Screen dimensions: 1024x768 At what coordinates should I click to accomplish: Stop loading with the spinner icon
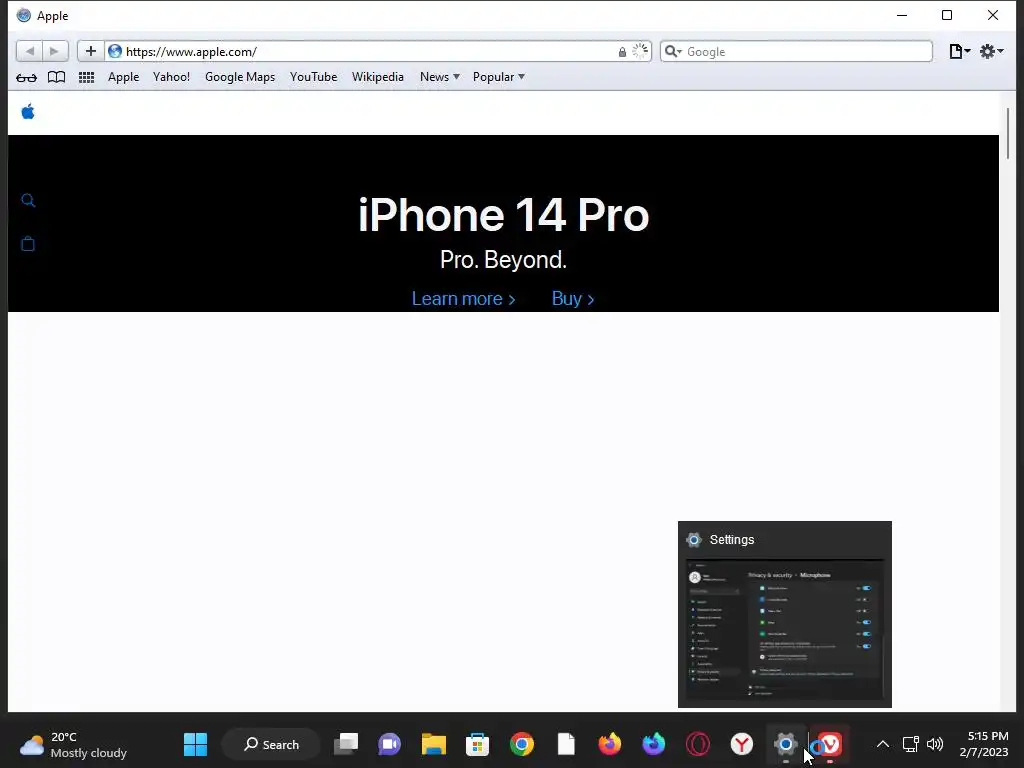tap(641, 51)
